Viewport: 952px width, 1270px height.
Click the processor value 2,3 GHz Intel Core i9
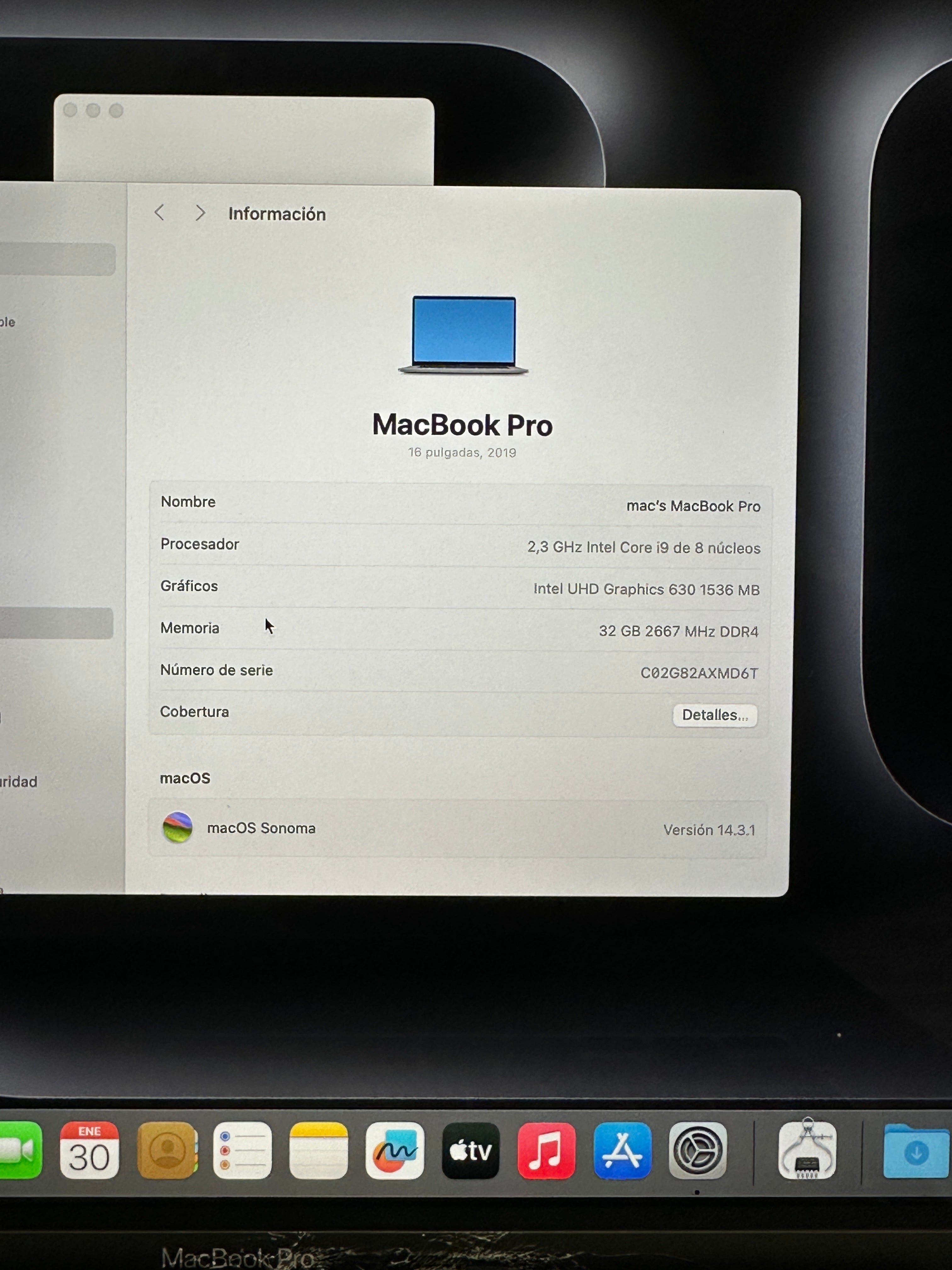coord(644,548)
